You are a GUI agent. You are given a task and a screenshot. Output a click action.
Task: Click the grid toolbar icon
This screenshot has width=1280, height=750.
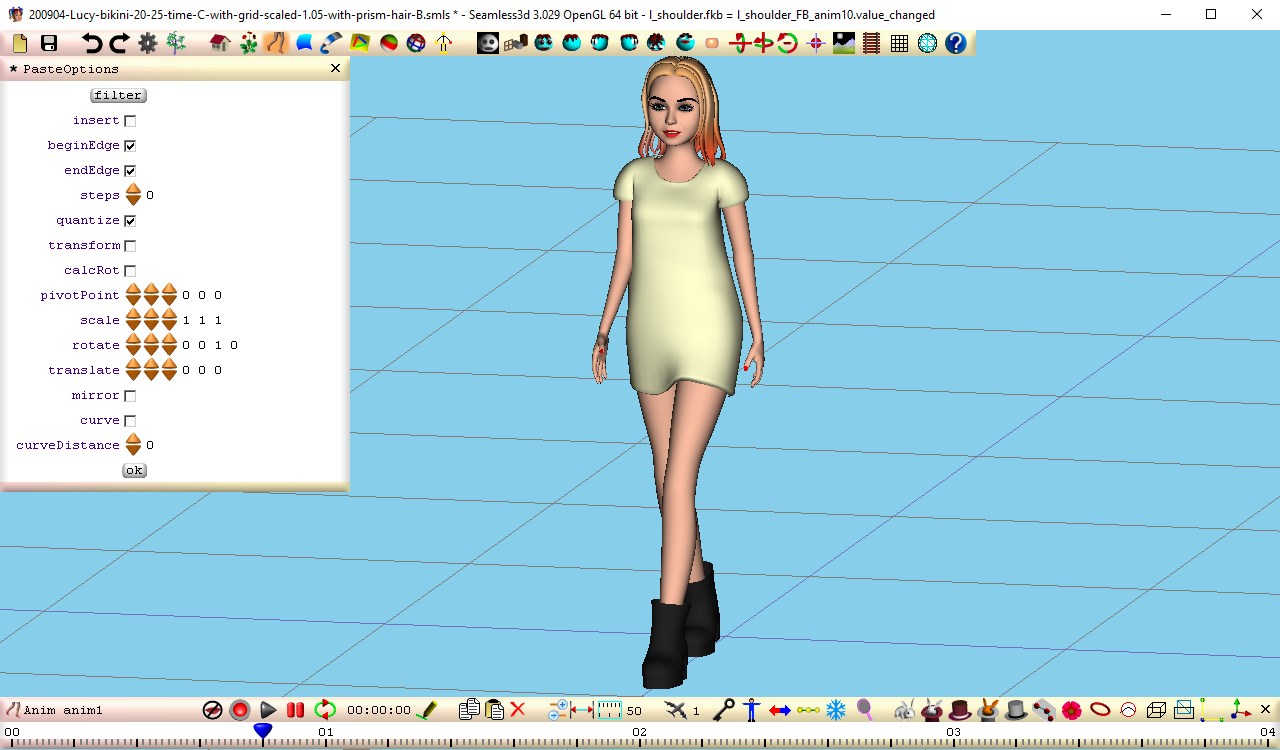coord(899,43)
